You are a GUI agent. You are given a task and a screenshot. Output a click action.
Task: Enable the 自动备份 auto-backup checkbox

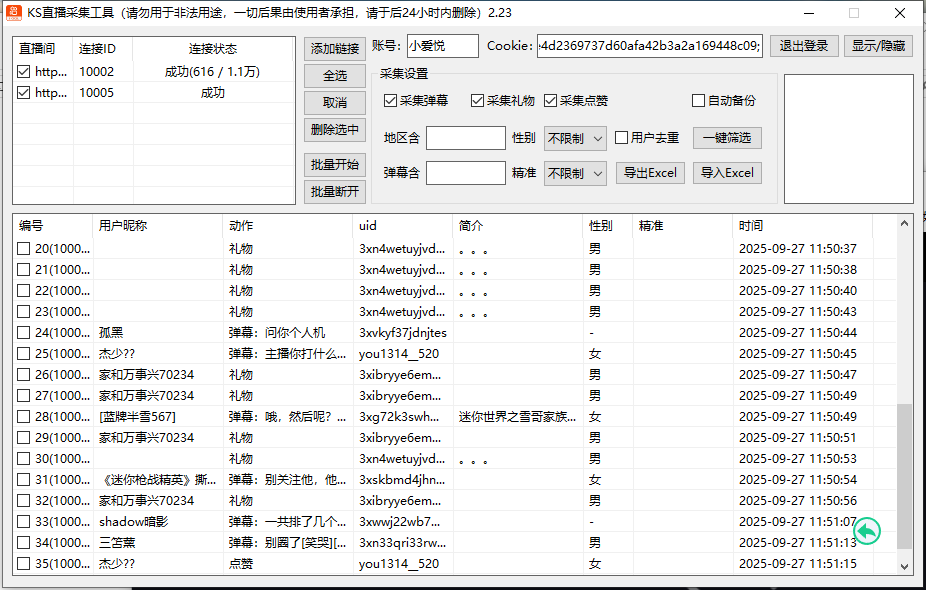click(698, 100)
